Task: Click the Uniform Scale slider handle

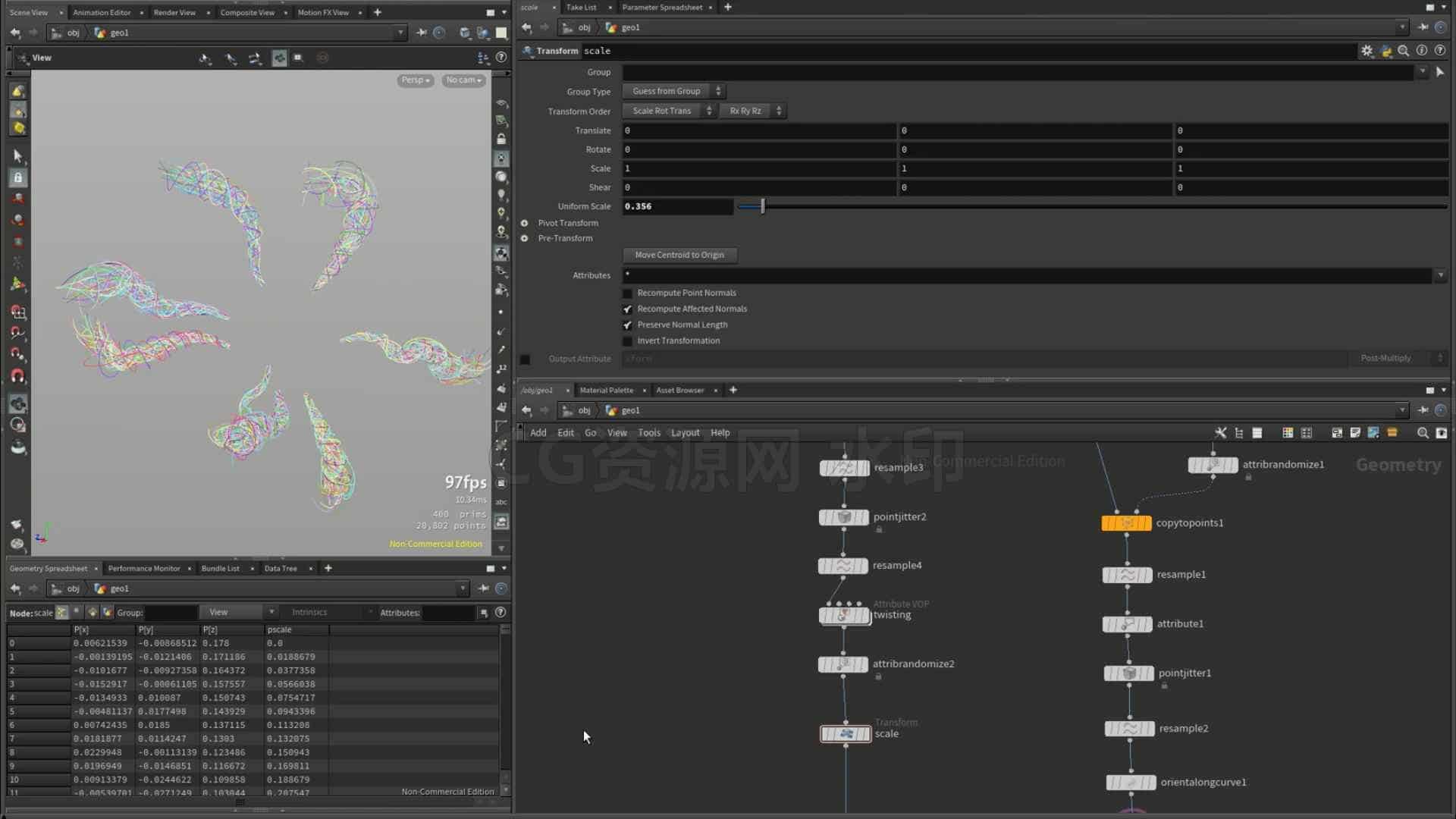Action: pyautogui.click(x=763, y=206)
